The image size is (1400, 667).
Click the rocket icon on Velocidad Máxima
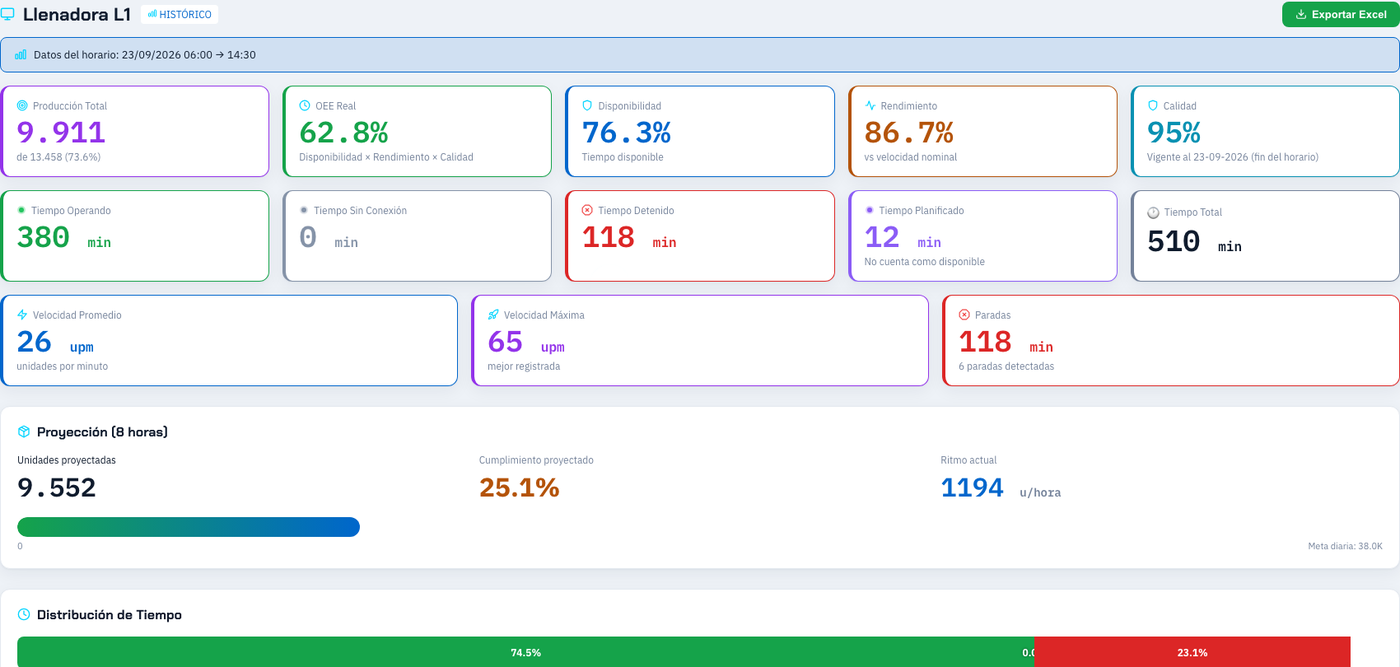(494, 314)
